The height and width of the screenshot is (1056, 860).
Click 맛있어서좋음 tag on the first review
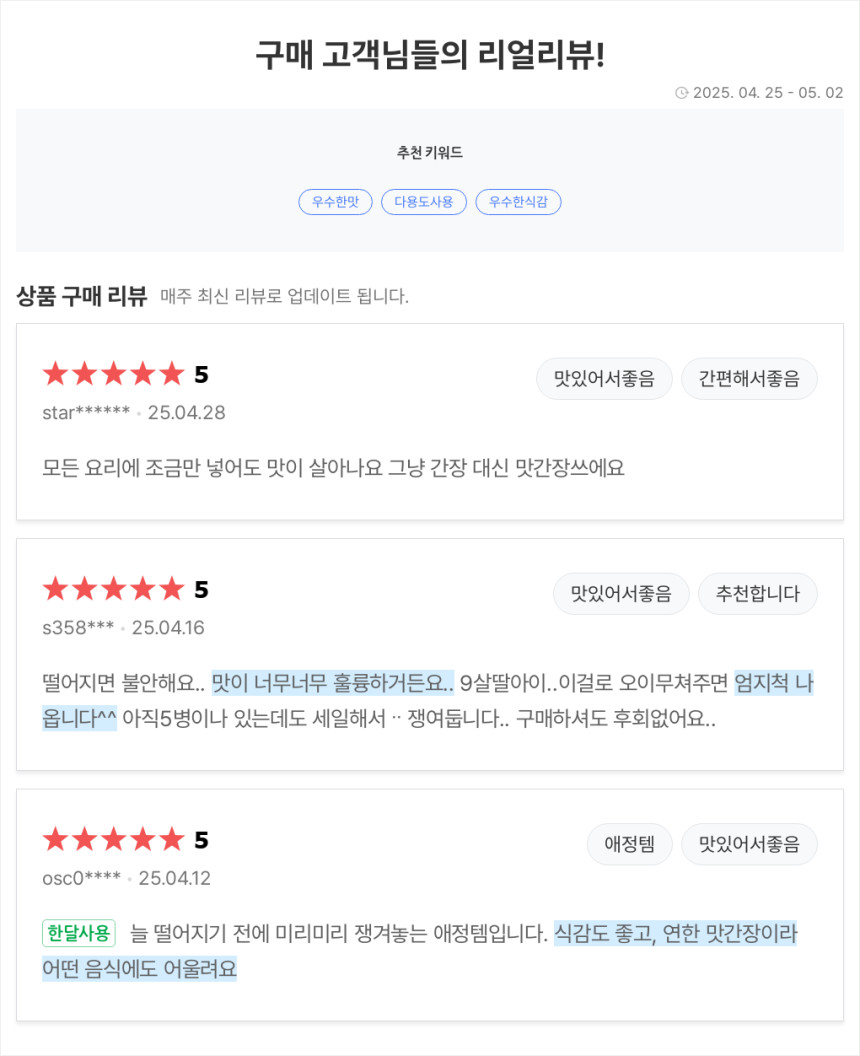(x=604, y=378)
